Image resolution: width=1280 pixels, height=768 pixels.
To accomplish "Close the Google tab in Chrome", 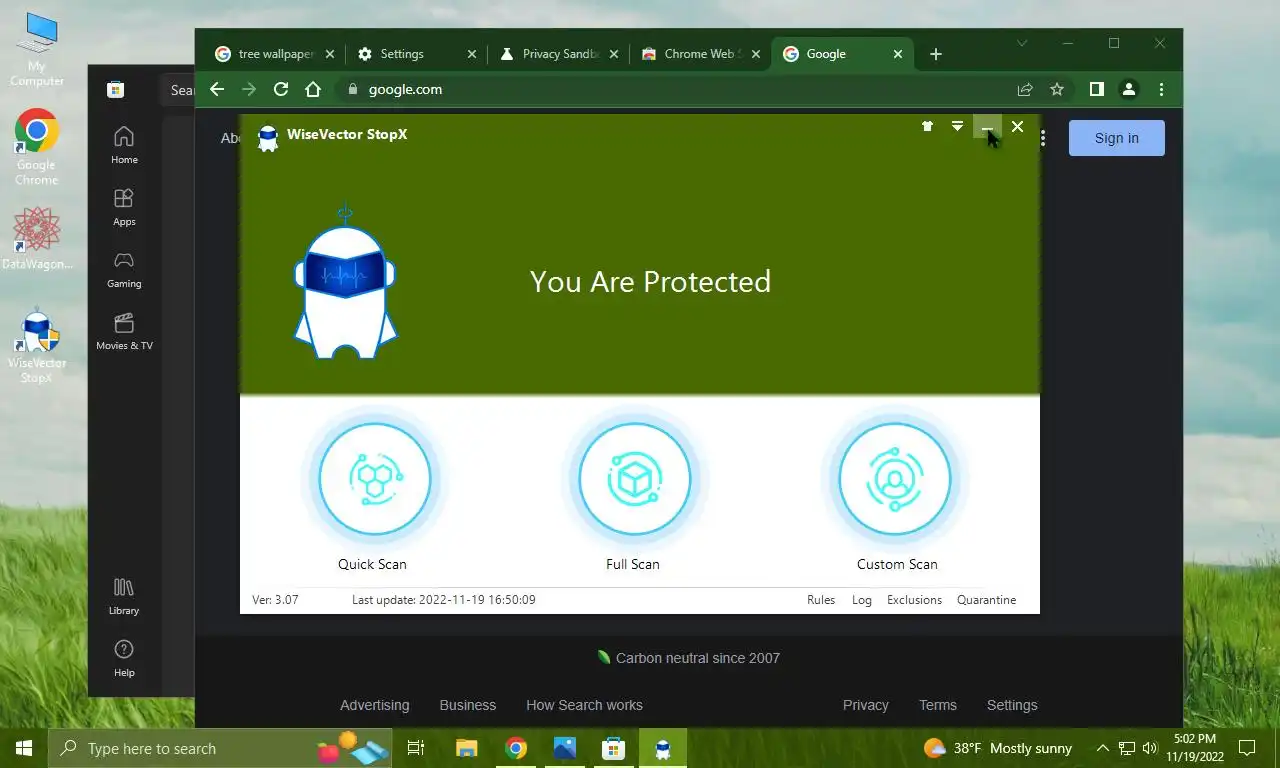I will point(898,54).
